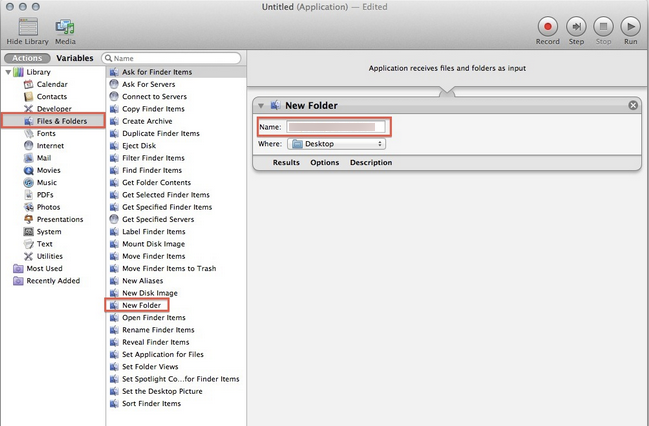Open Options for New Folder action
Image resolution: width=649 pixels, height=426 pixels.
(324, 163)
